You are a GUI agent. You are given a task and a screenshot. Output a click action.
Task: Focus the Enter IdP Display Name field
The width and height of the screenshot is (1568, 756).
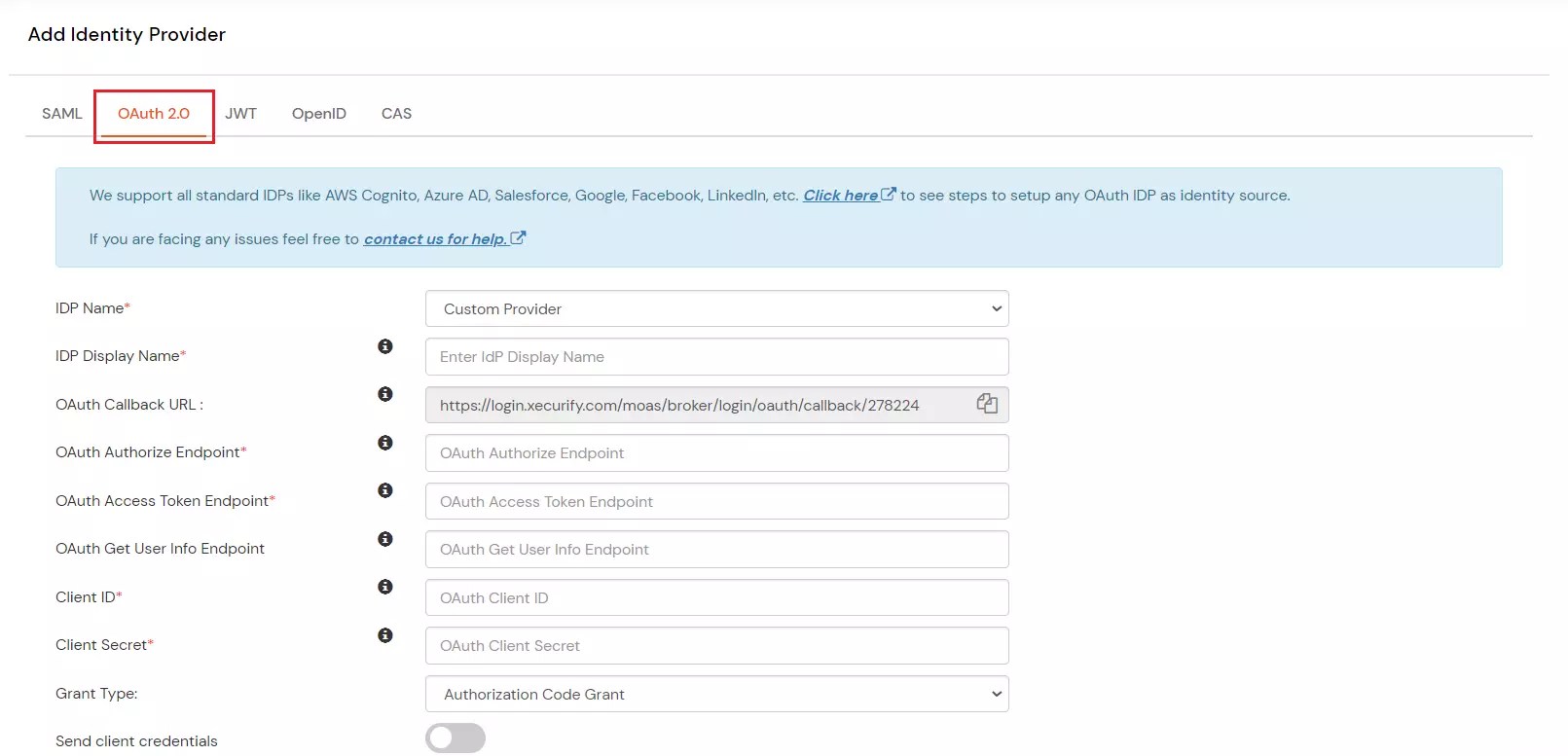717,356
